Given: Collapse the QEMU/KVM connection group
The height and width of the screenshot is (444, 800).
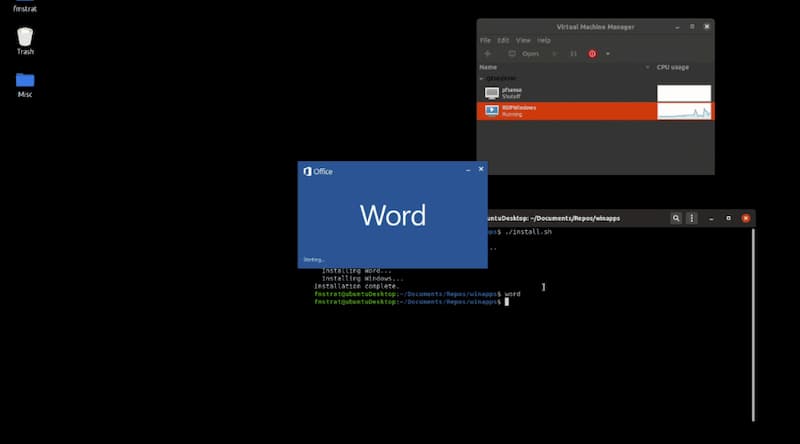Looking at the screenshot, I should [x=481, y=79].
